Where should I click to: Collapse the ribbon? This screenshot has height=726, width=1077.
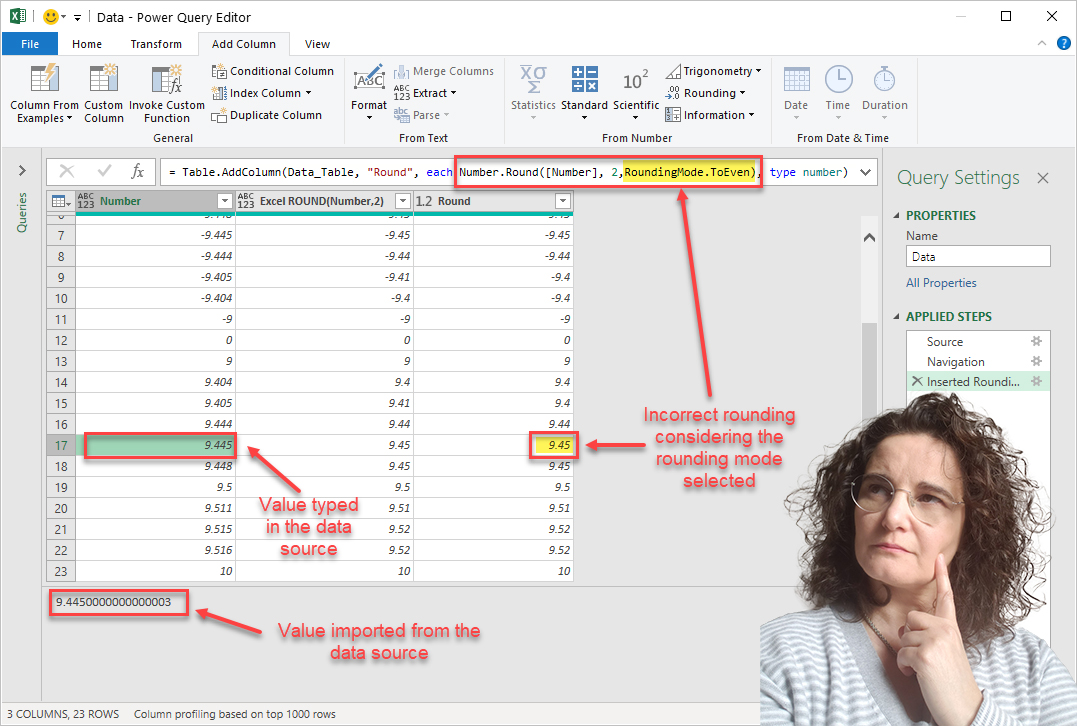coord(1042,43)
